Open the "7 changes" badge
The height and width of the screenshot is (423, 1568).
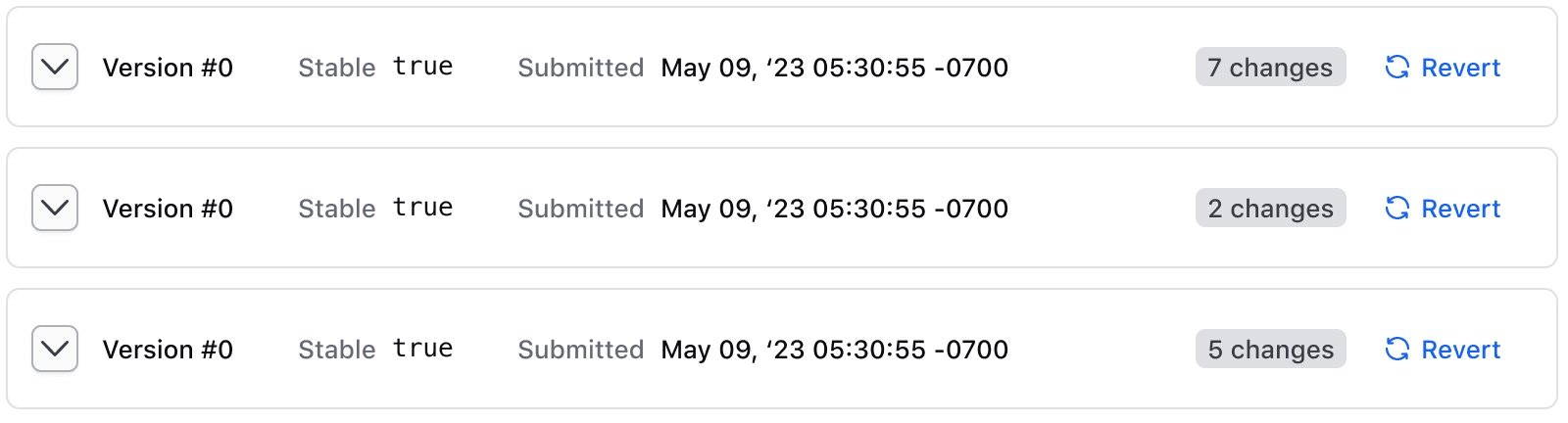pos(1270,67)
